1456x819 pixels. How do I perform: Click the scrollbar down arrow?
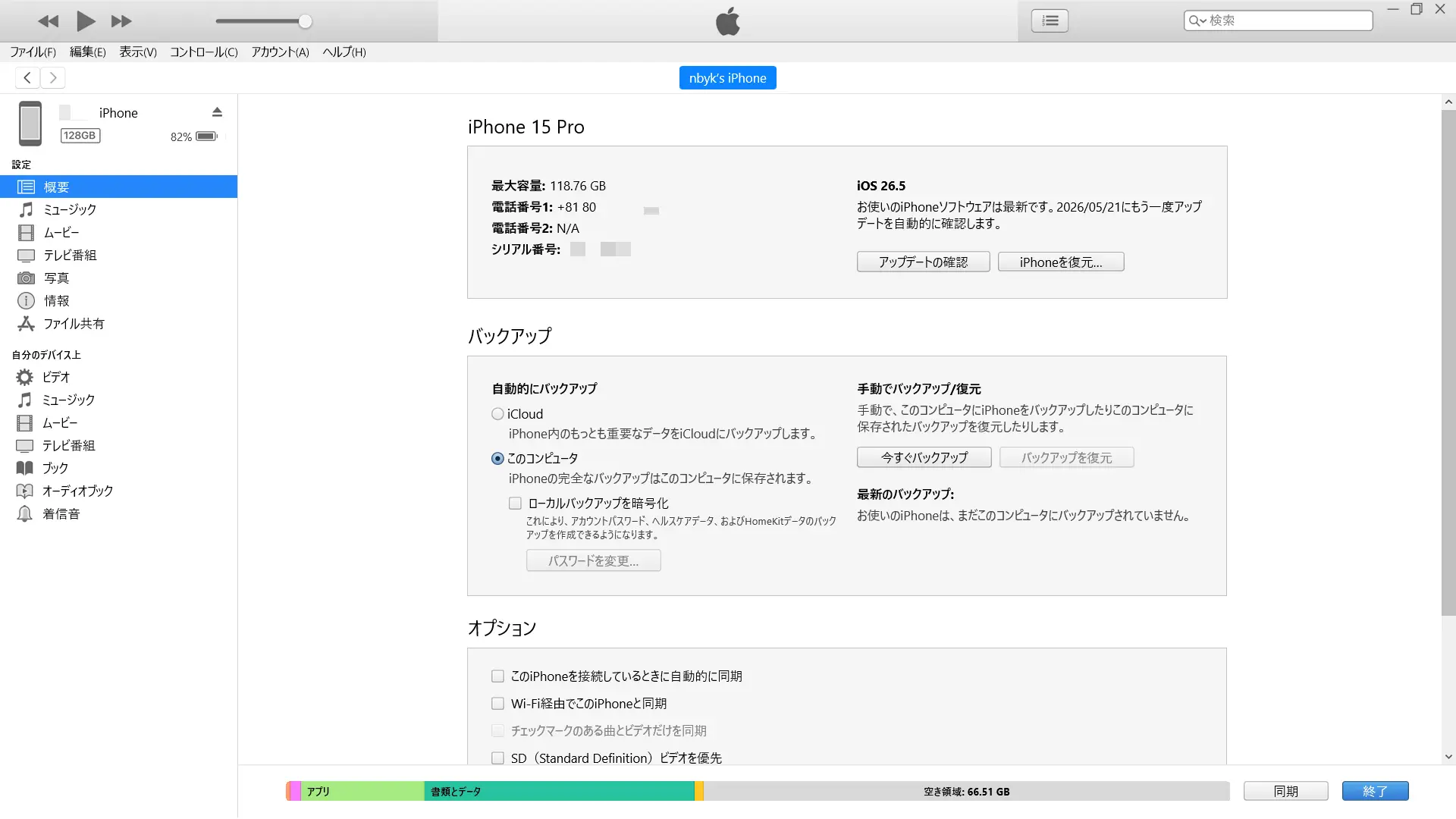pos(1448,757)
